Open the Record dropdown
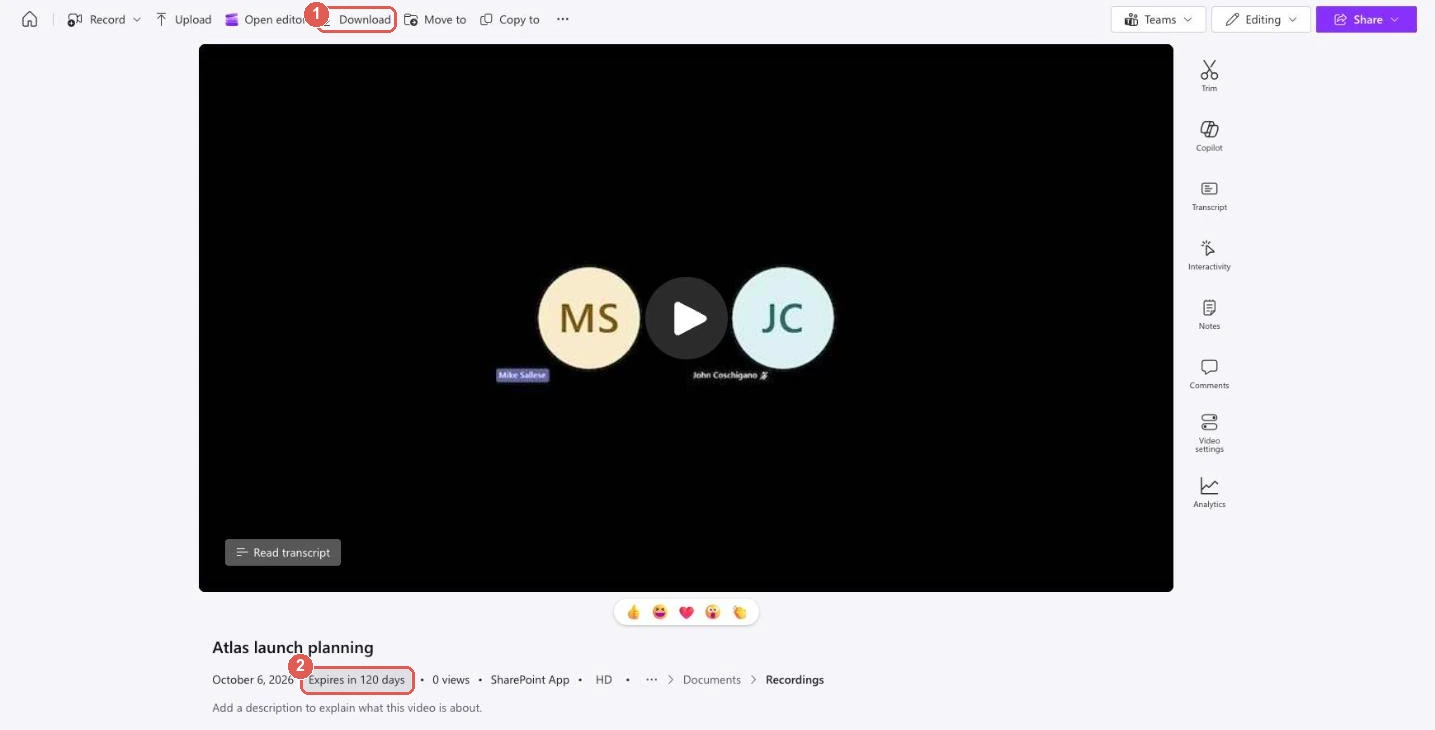 104,19
